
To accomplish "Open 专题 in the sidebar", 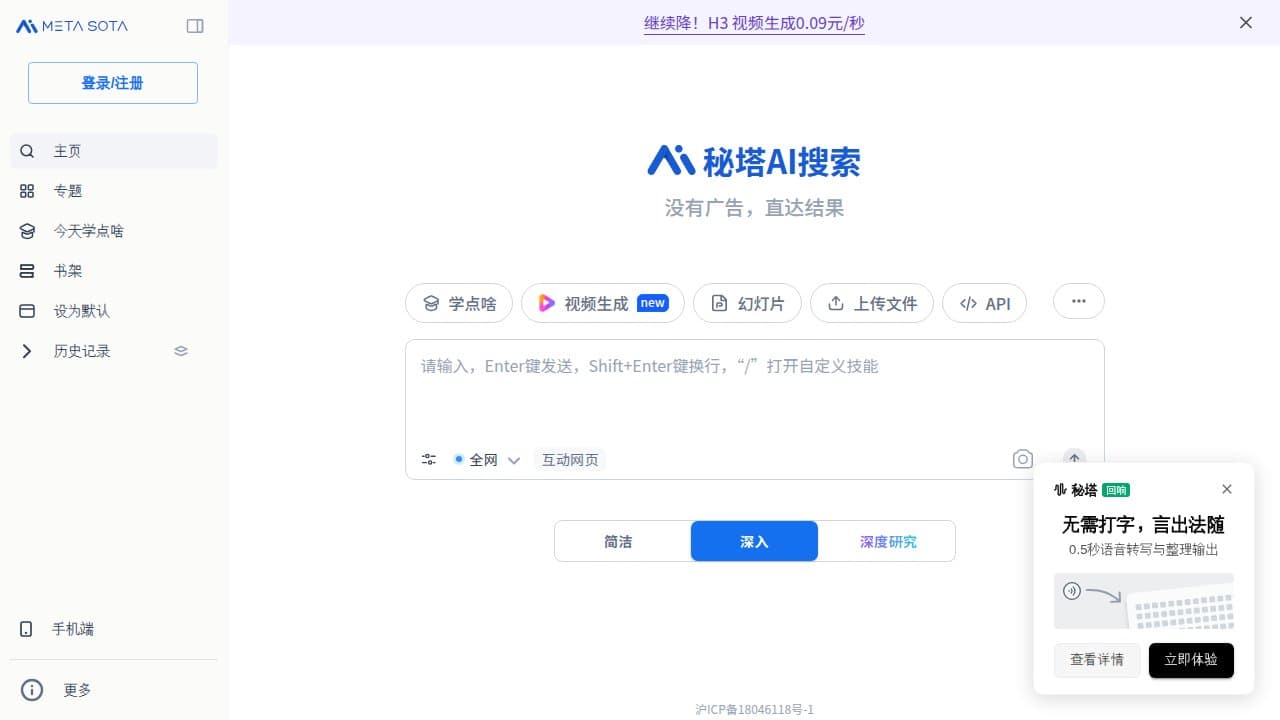I will pyautogui.click(x=114, y=191).
